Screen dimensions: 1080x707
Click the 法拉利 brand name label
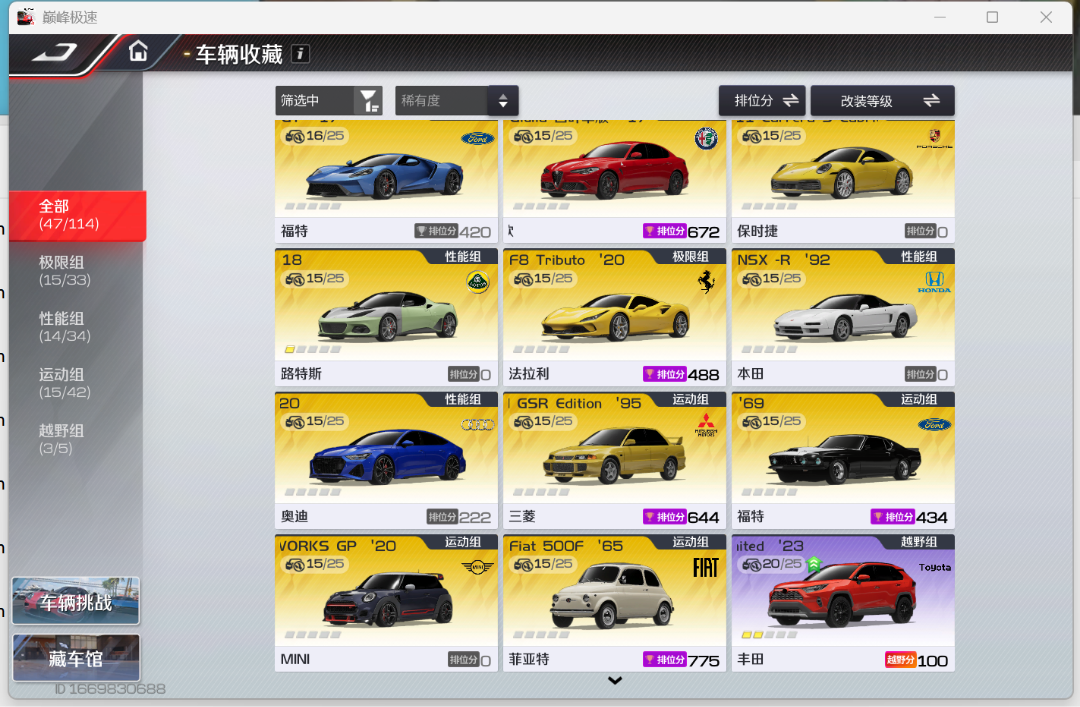click(x=529, y=373)
